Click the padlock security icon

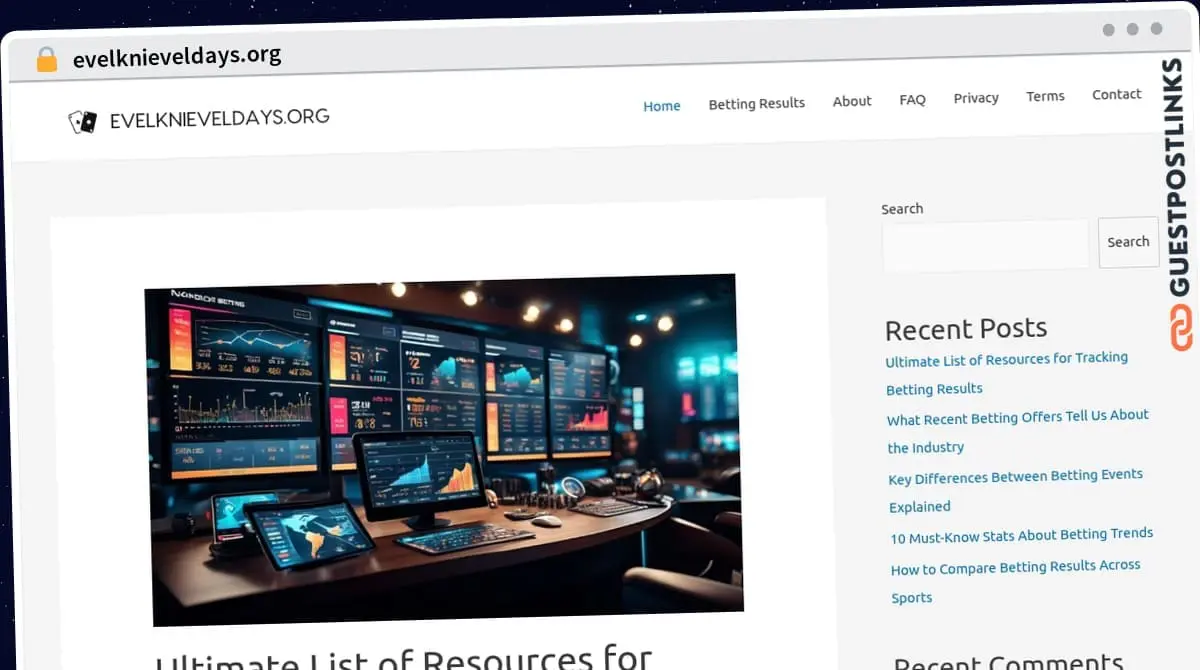tap(46, 59)
